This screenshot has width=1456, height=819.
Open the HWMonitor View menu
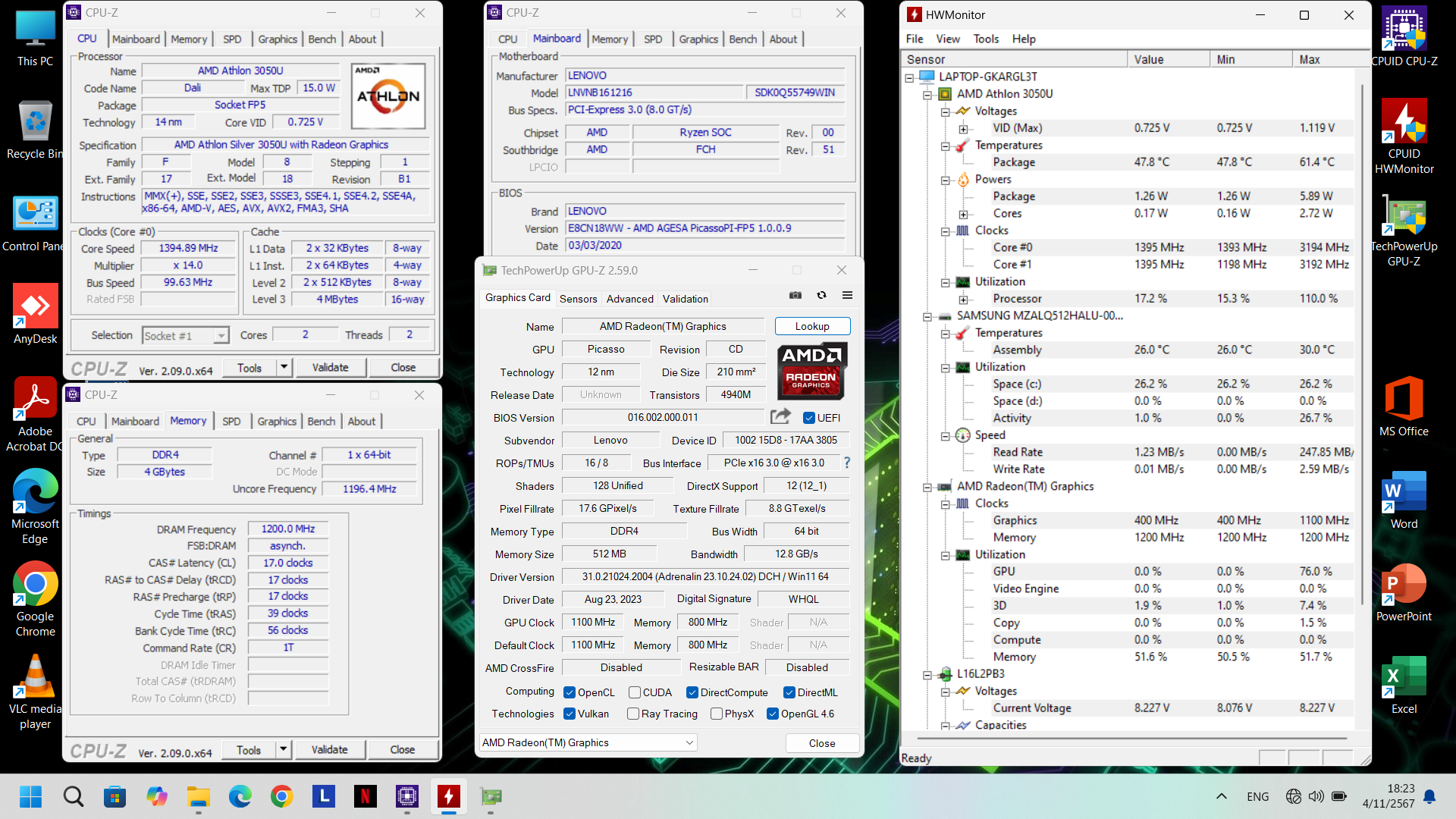[948, 39]
